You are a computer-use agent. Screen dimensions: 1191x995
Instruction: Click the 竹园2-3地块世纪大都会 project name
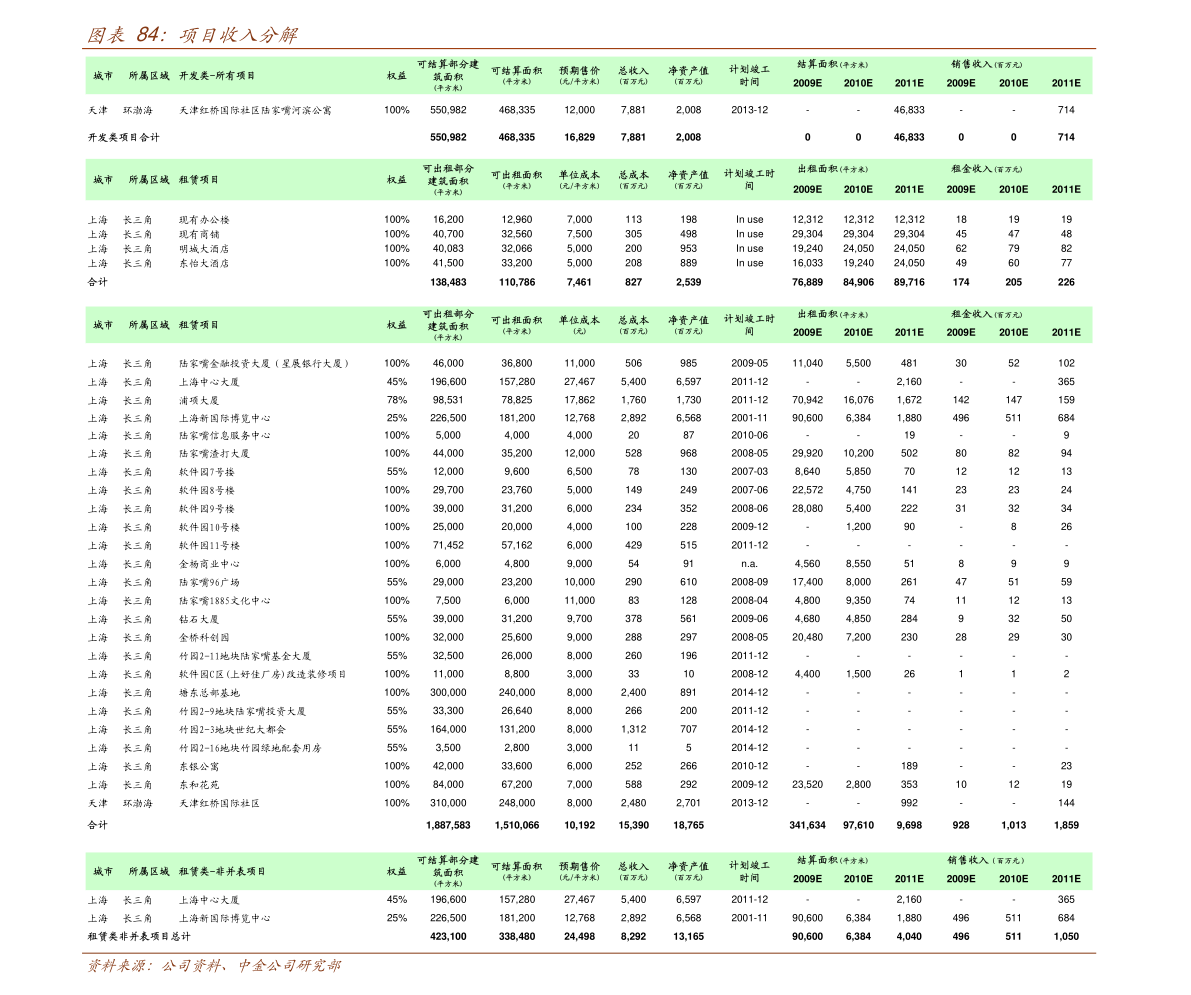point(232,730)
